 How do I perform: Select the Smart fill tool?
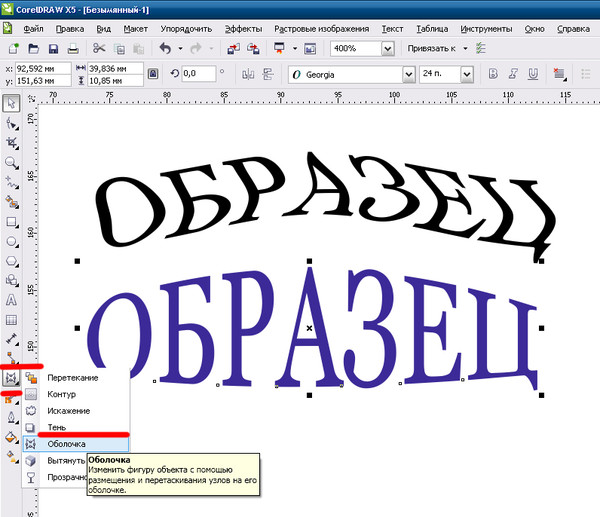tap(11, 202)
